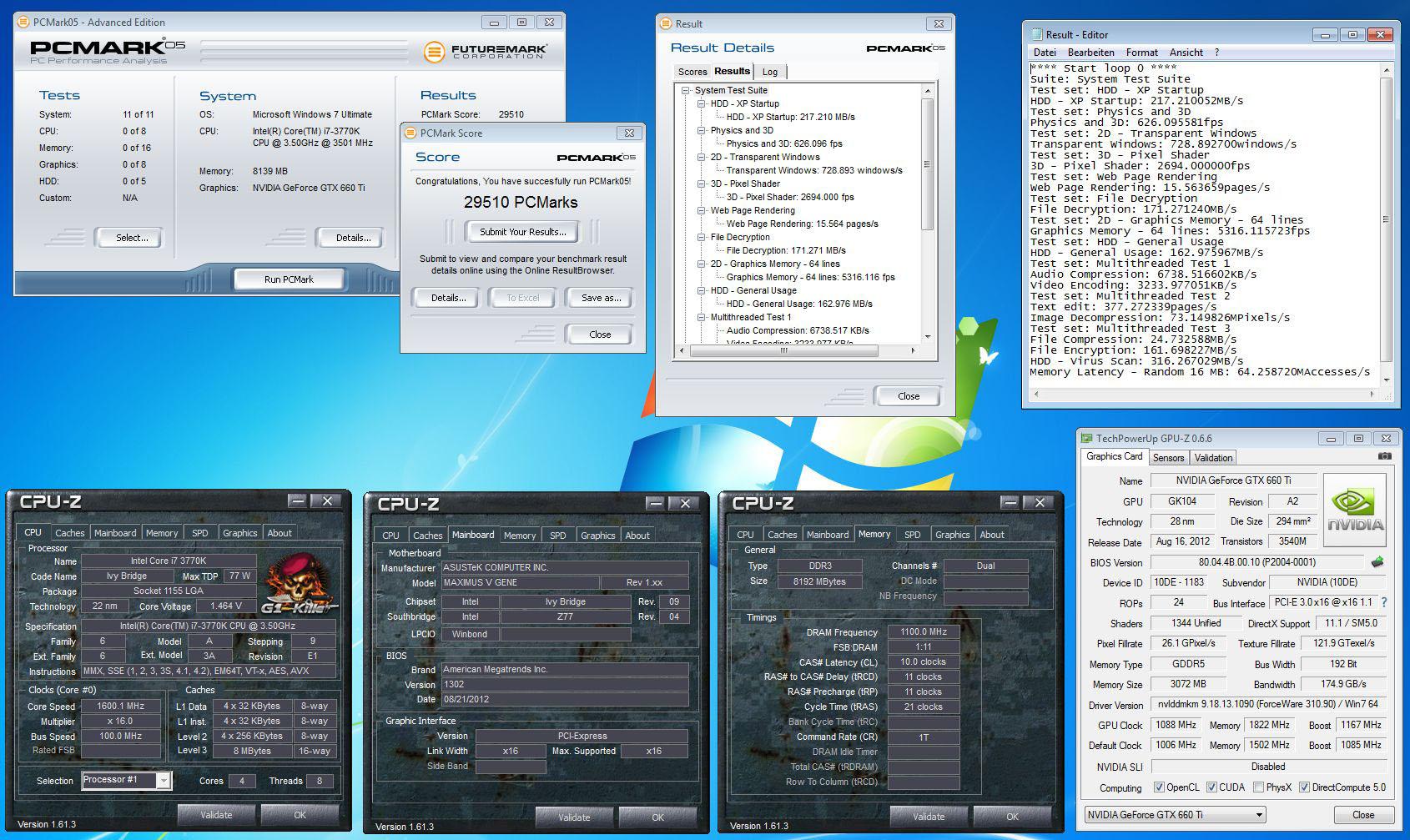Click the horizontal scrollbar in the editor
Viewport: 1410px width, 840px height.
pos(1206,394)
